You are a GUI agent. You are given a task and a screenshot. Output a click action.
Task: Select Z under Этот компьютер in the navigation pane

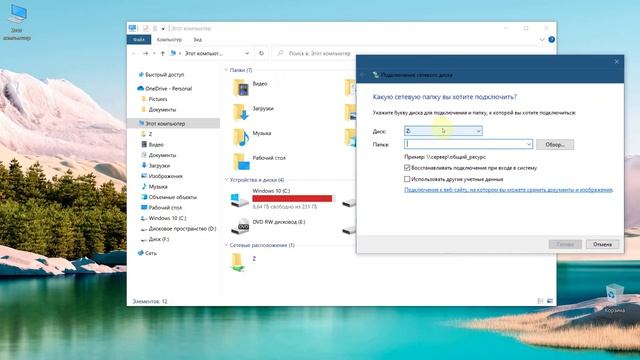[x=147, y=134]
